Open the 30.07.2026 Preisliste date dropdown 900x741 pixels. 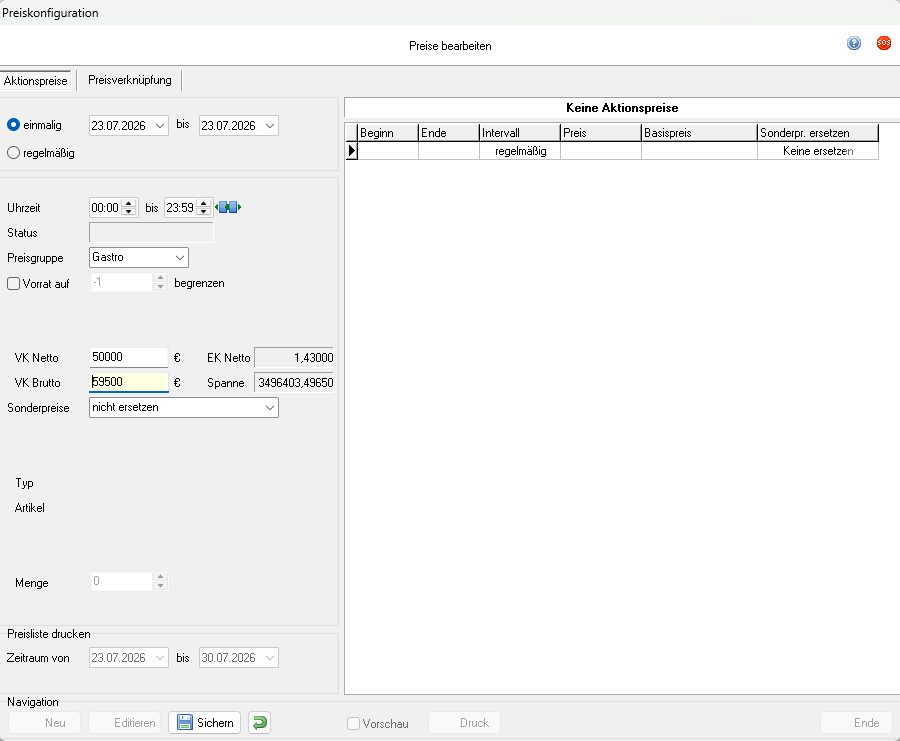tap(270, 658)
